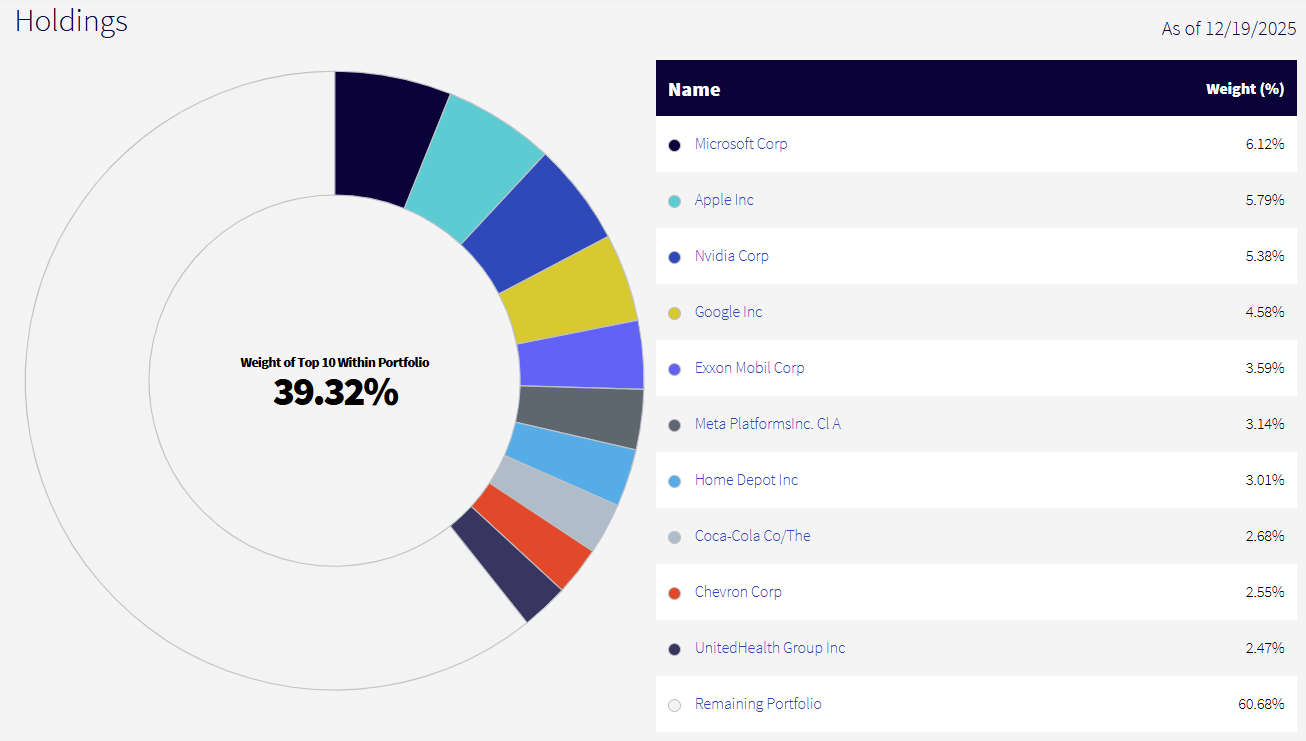Click the purple dot next to Exxon Mobil Corp
Screen dimensions: 1306x741
coord(675,368)
